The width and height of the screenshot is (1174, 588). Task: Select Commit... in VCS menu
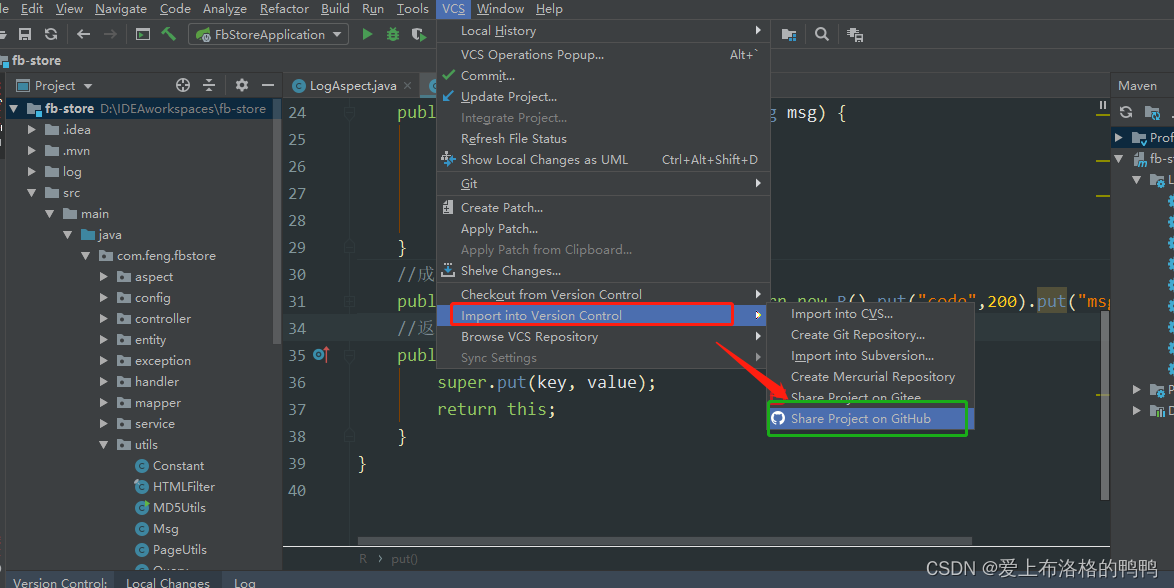[603, 76]
